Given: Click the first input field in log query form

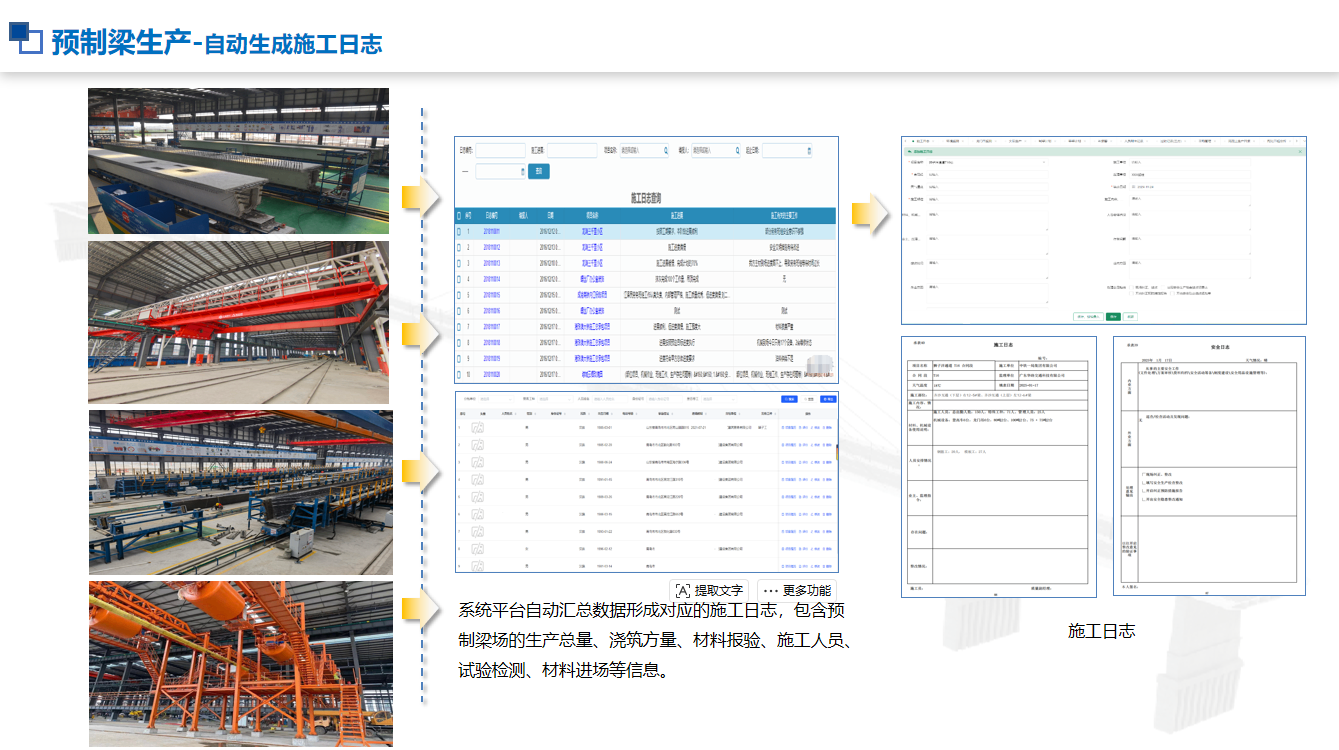Looking at the screenshot, I should click(501, 151).
